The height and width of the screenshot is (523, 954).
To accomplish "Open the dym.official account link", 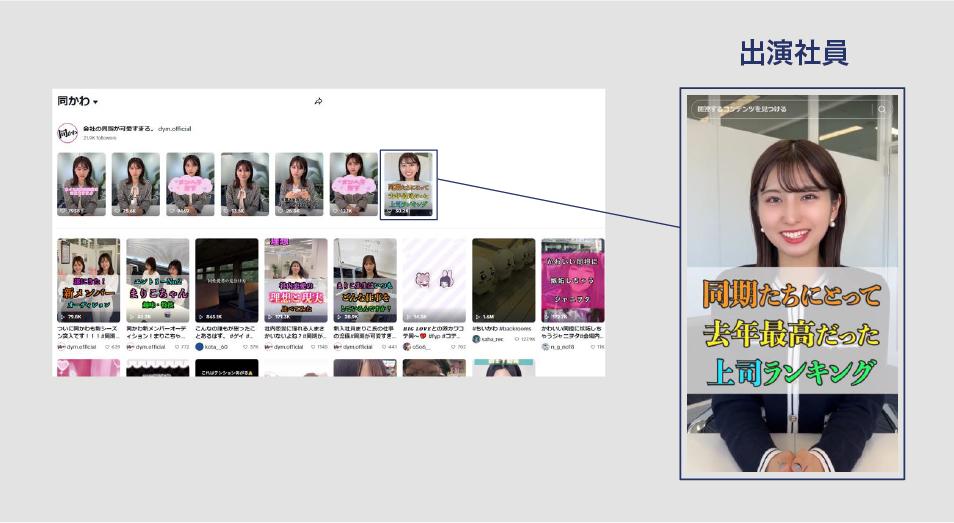I will point(174,129).
